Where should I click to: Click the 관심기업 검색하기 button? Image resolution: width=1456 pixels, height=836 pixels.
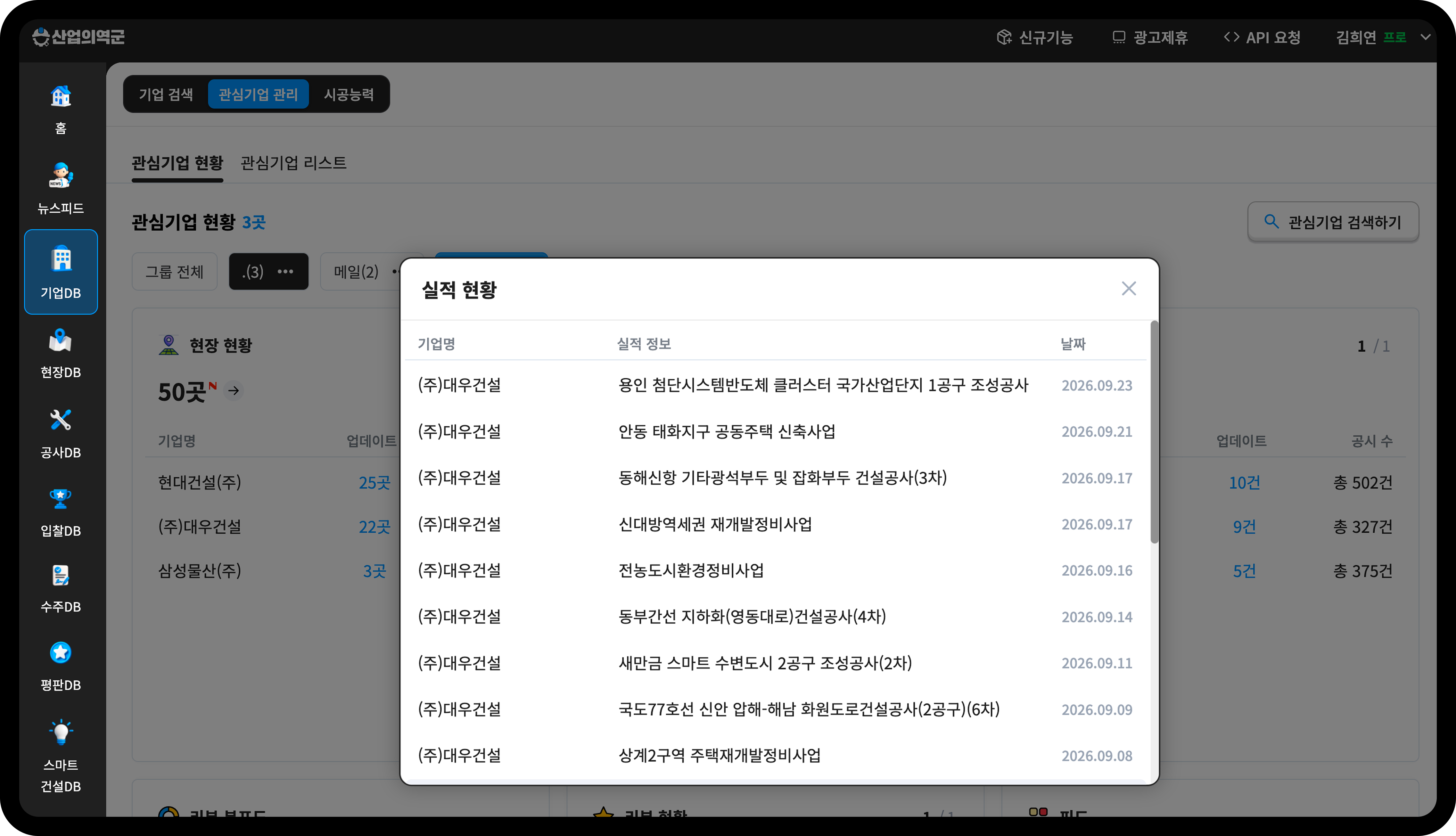pyautogui.click(x=1333, y=222)
